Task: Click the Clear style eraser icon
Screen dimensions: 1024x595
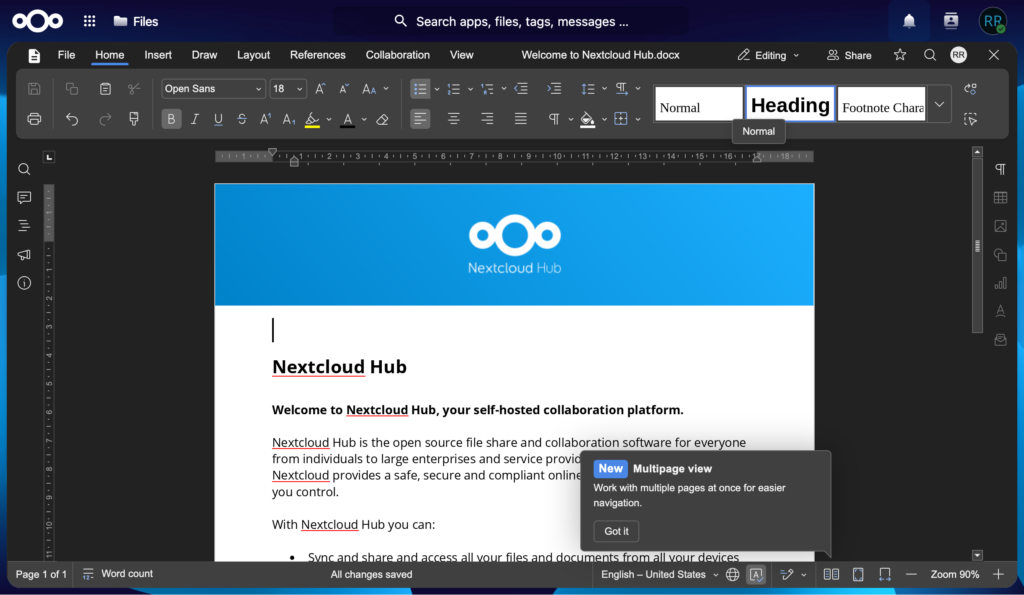Action: [383, 119]
